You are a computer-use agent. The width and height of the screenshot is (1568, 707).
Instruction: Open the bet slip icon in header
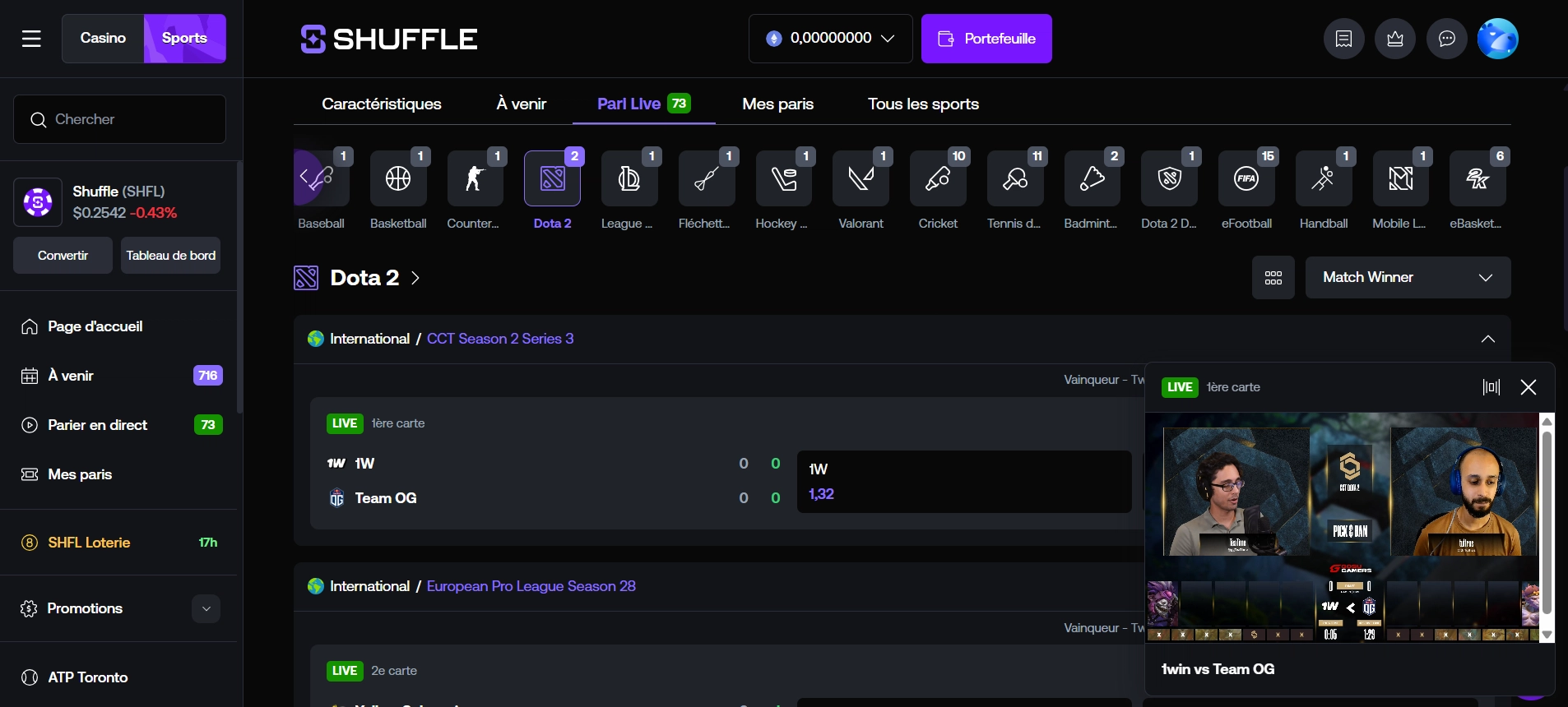[x=1344, y=39]
